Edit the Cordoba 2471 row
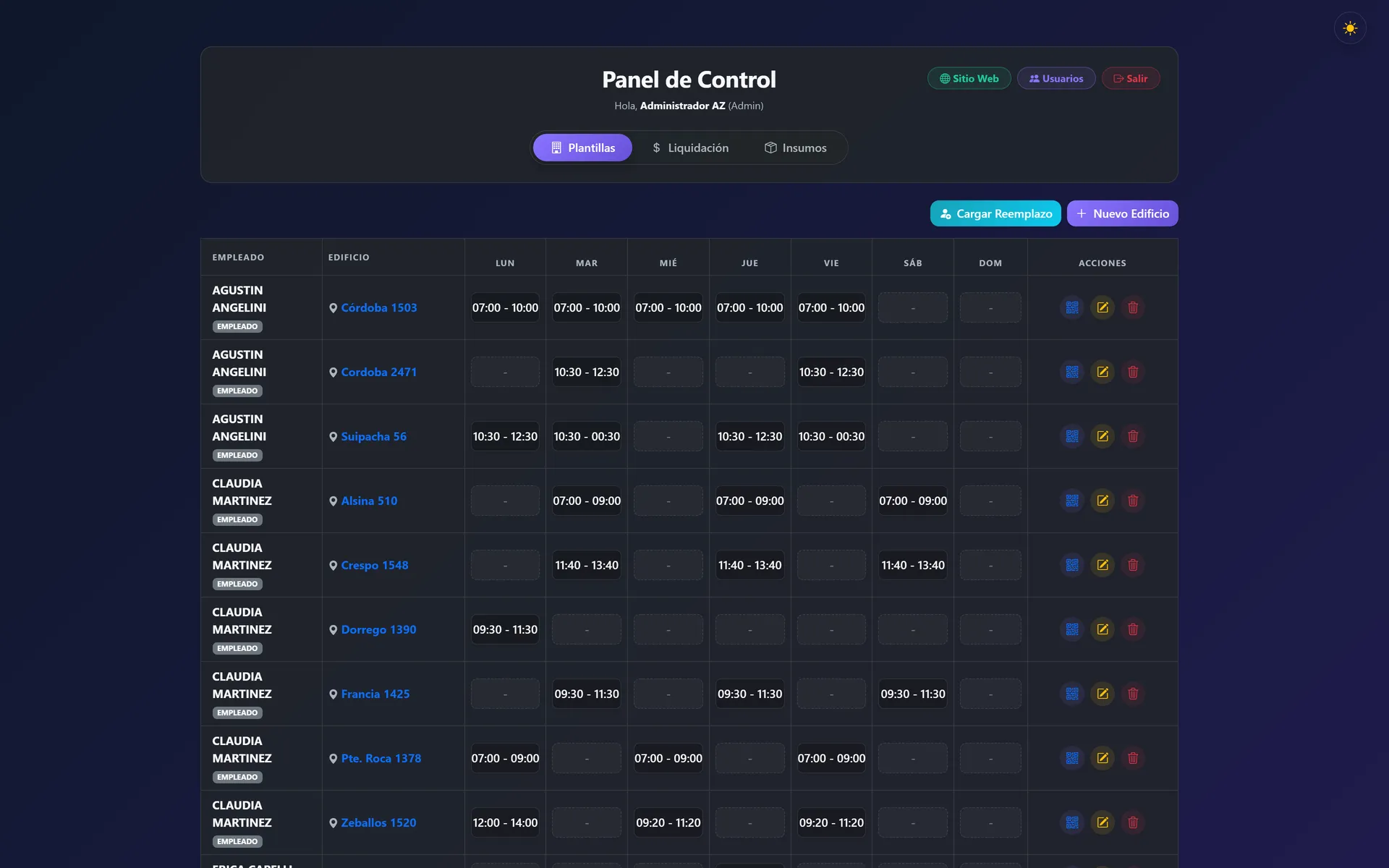 (1103, 372)
